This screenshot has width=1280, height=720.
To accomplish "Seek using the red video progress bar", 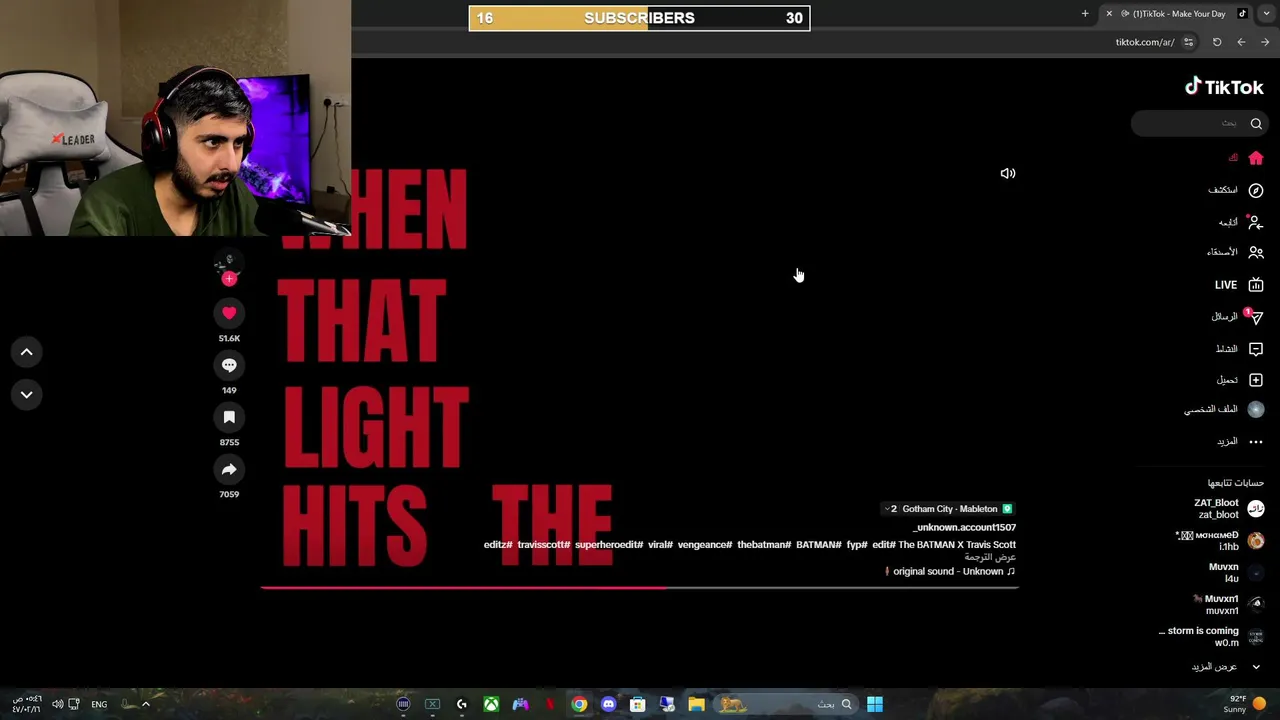I will 640,587.
